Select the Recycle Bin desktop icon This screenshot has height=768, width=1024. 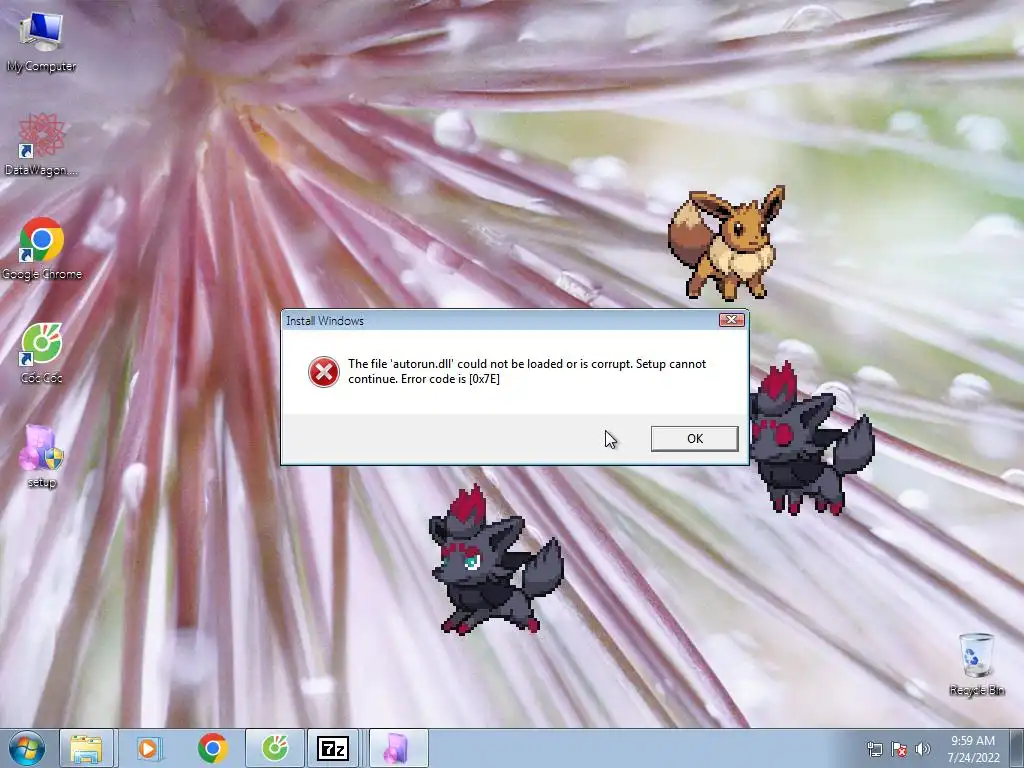coord(976,664)
